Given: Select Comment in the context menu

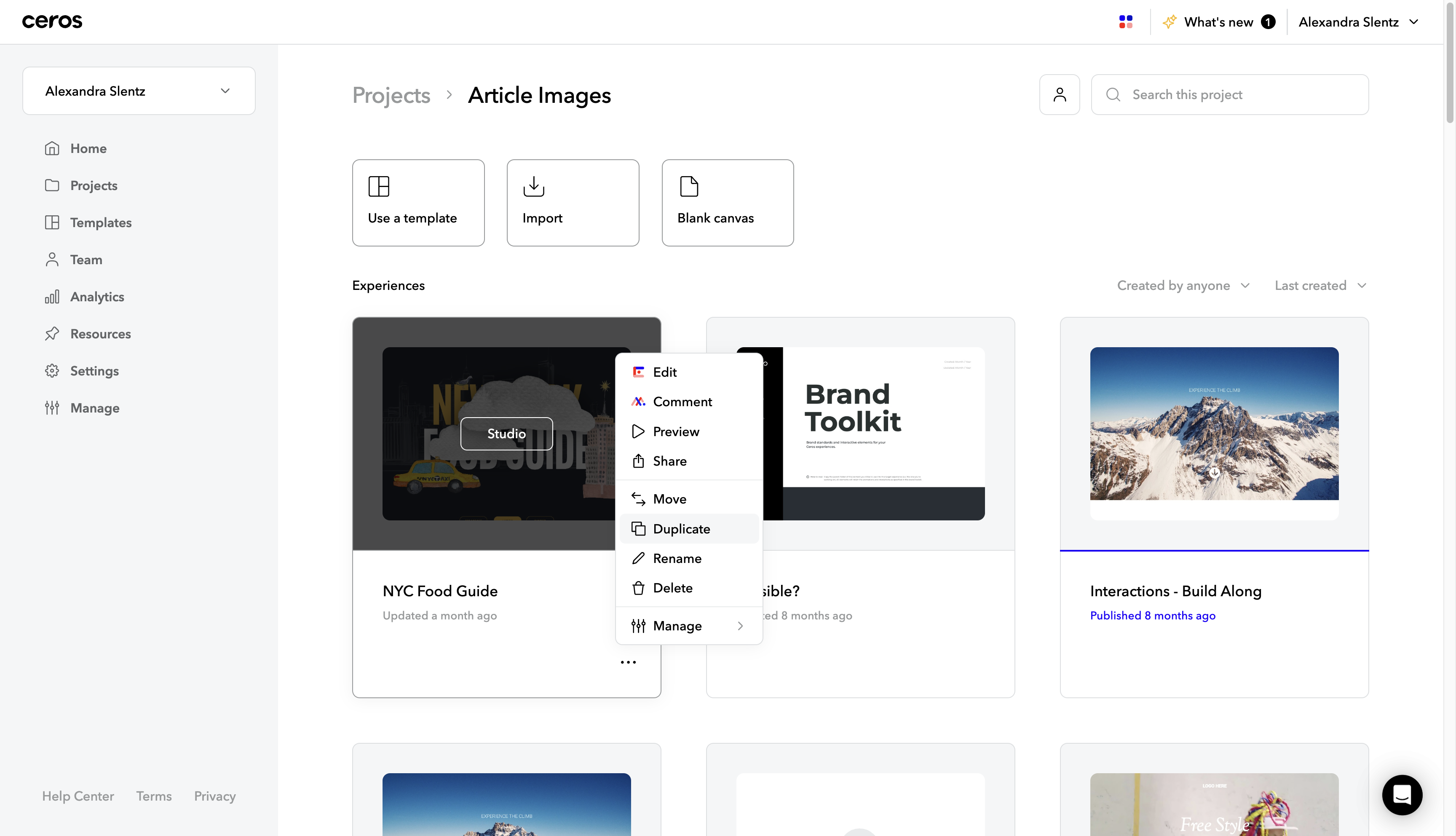Looking at the screenshot, I should pyautogui.click(x=689, y=401).
